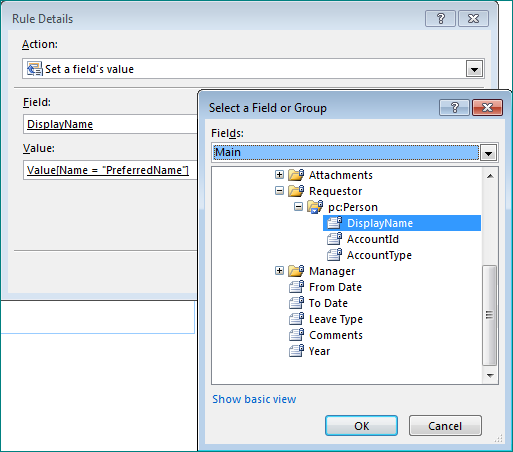Open help in Select a Field or Group dialog
The image size is (513, 452).
pyautogui.click(x=454, y=108)
